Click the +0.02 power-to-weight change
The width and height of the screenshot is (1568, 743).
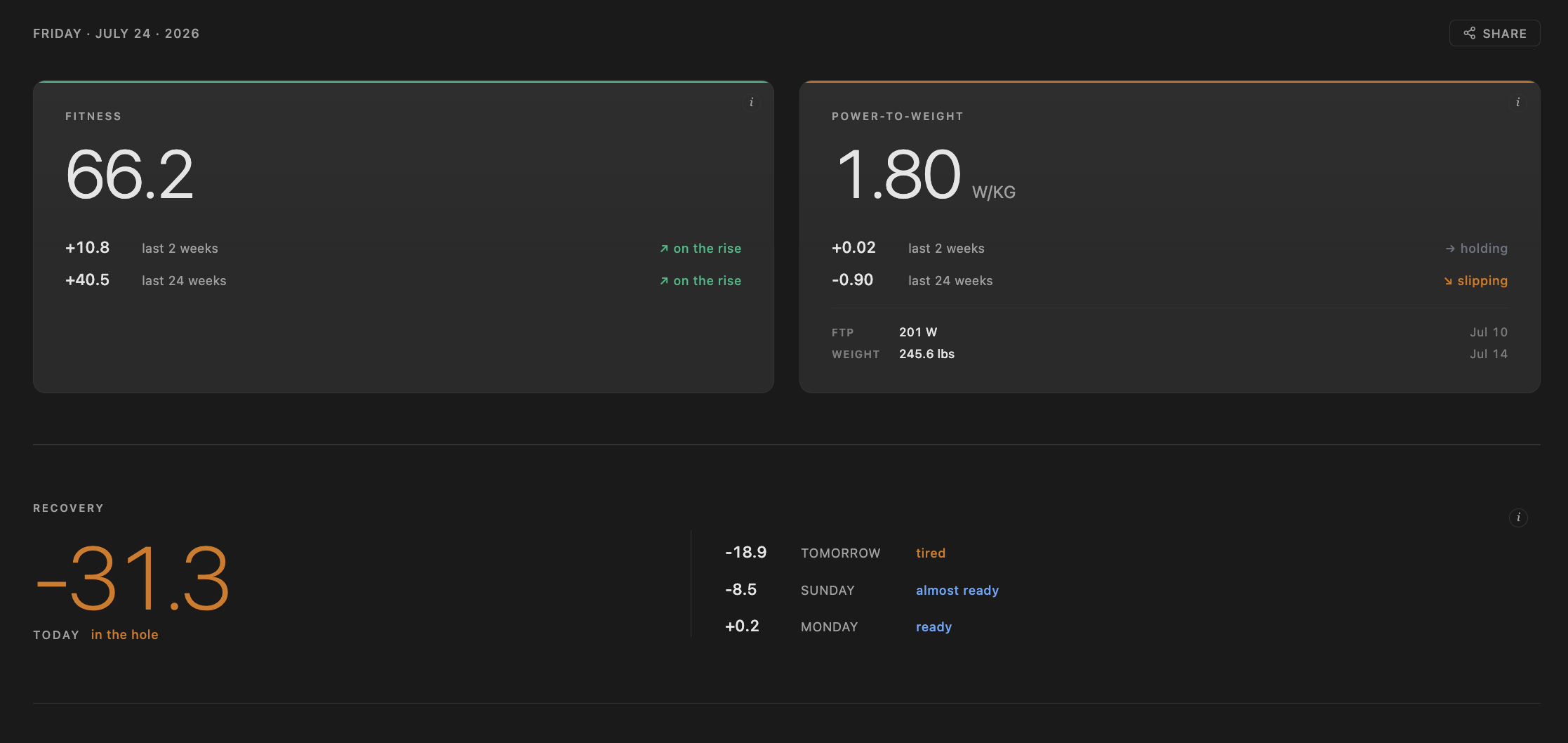[x=853, y=248]
